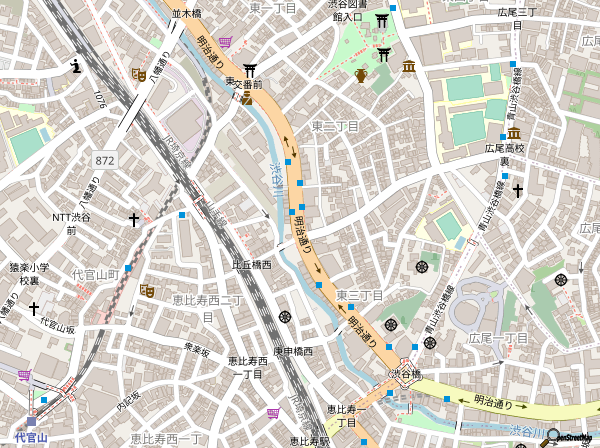Open the OpenStreetMap logo link
The image size is (600, 448).
click(x=567, y=439)
